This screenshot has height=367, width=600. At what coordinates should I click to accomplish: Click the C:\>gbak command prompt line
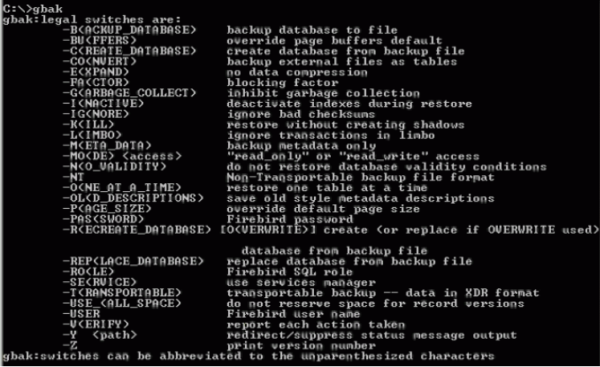coord(33,8)
